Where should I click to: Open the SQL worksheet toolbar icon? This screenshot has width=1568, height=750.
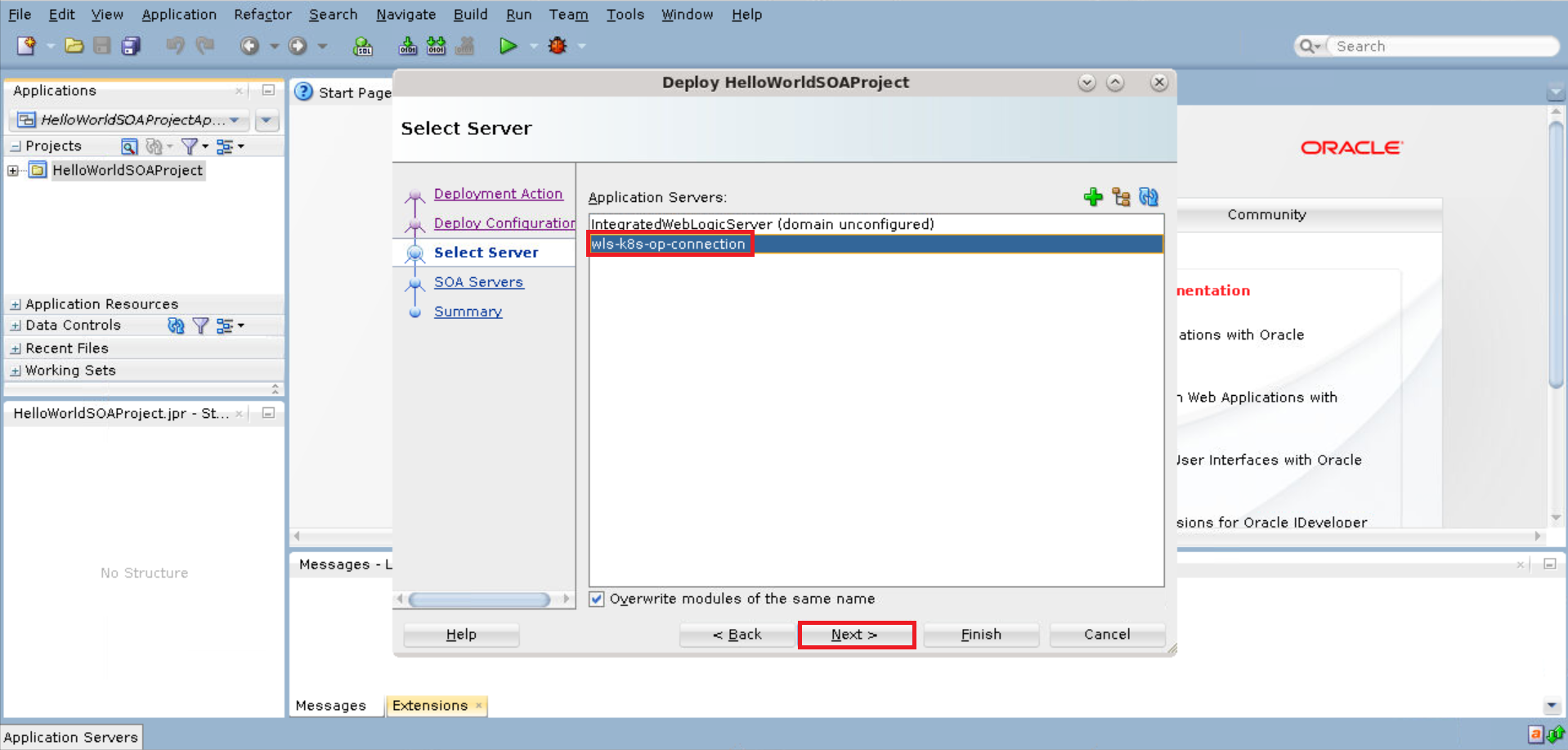click(x=363, y=46)
